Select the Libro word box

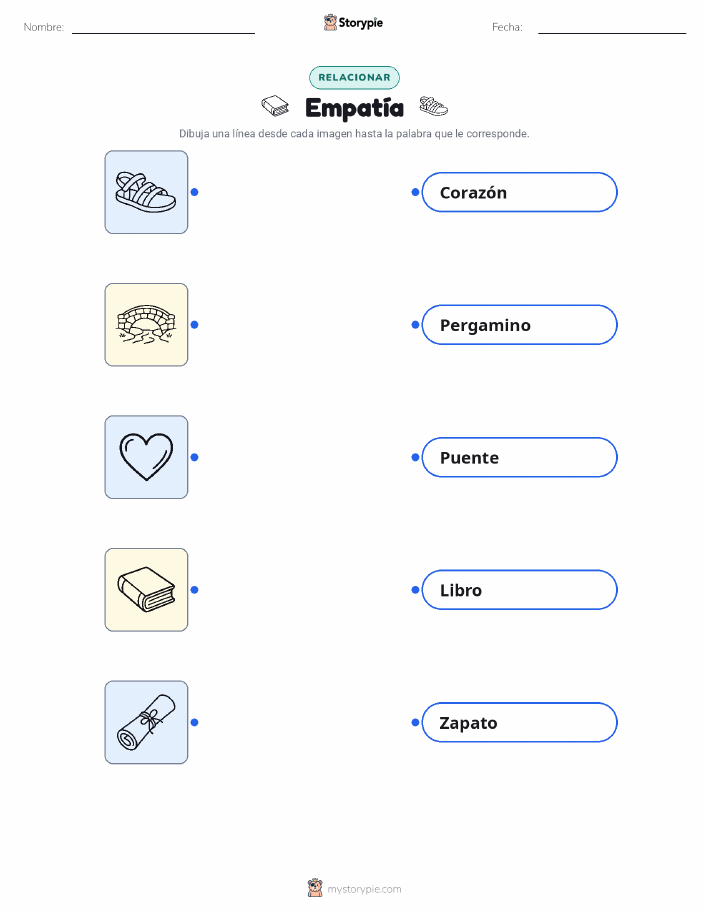point(519,590)
